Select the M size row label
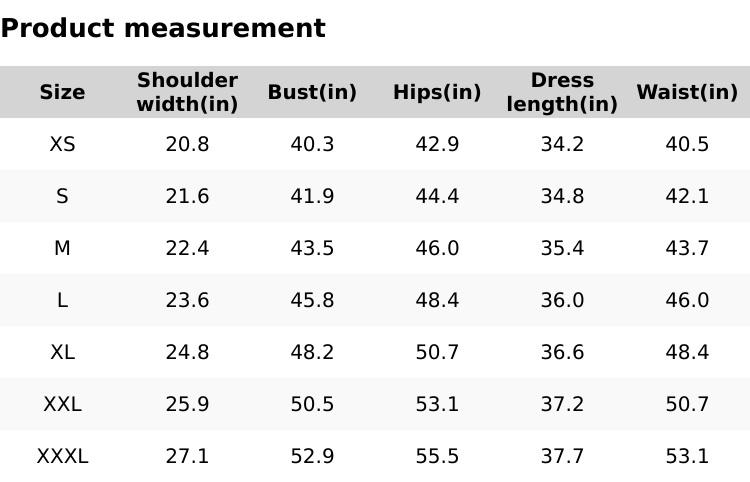750x482 pixels. [62, 248]
